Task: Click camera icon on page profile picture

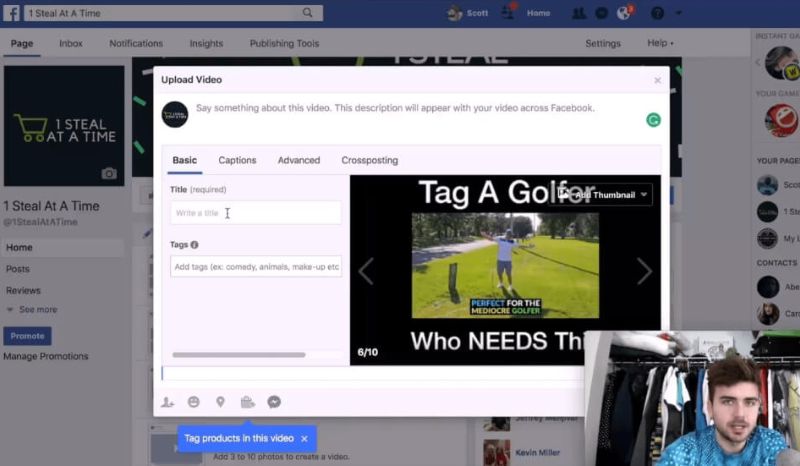Action: coord(109,174)
